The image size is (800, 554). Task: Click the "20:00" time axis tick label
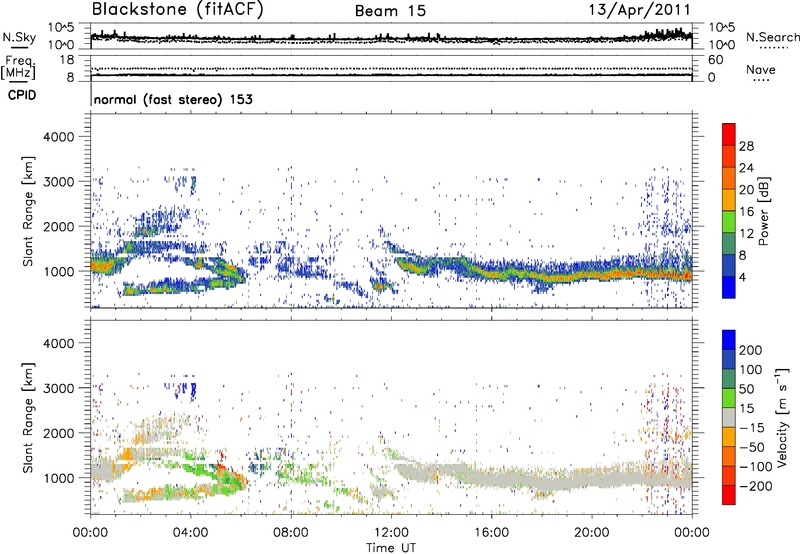pos(591,533)
